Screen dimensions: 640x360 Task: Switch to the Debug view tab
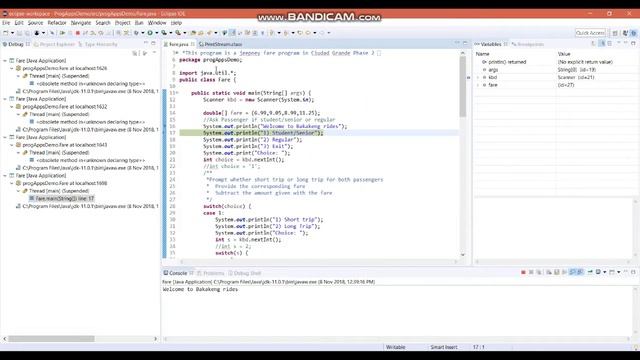[16, 44]
